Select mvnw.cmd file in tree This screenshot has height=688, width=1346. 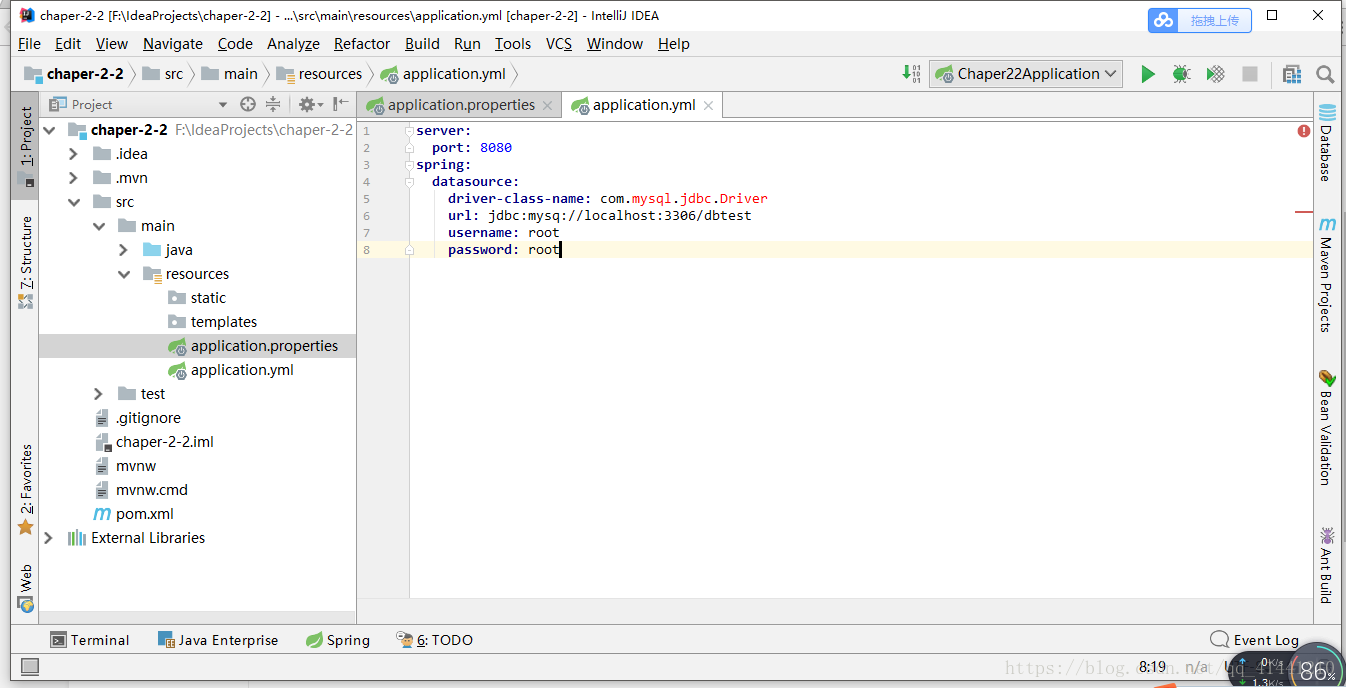tap(151, 490)
